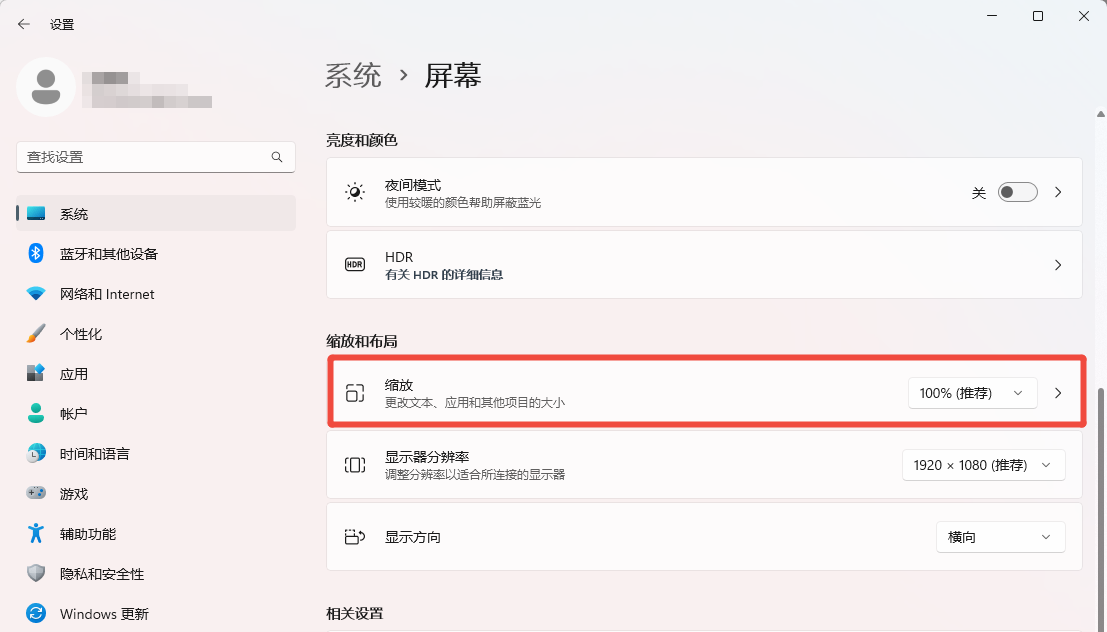1107x632 pixels.
Task: Click the back arrow icon
Action: [x=24, y=24]
